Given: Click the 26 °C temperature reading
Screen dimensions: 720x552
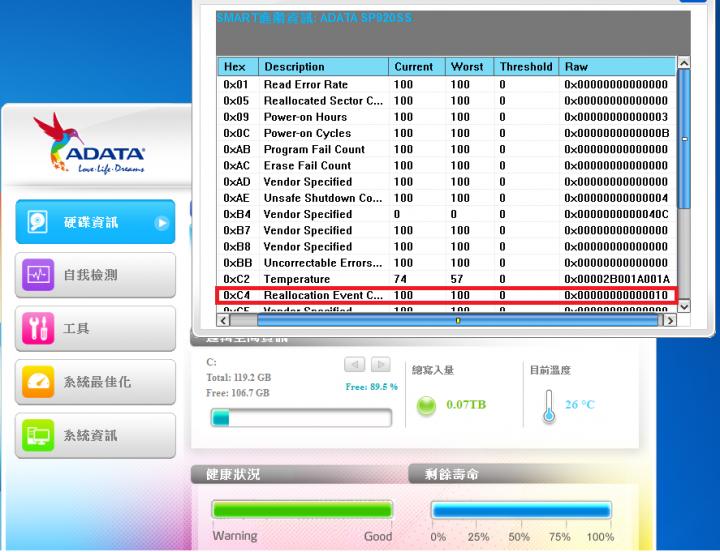Looking at the screenshot, I should point(579,405).
